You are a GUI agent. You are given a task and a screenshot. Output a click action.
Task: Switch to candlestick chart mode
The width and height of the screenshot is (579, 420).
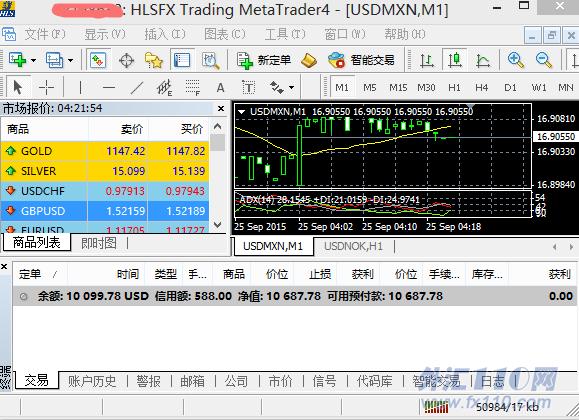pyautogui.click(x=455, y=60)
